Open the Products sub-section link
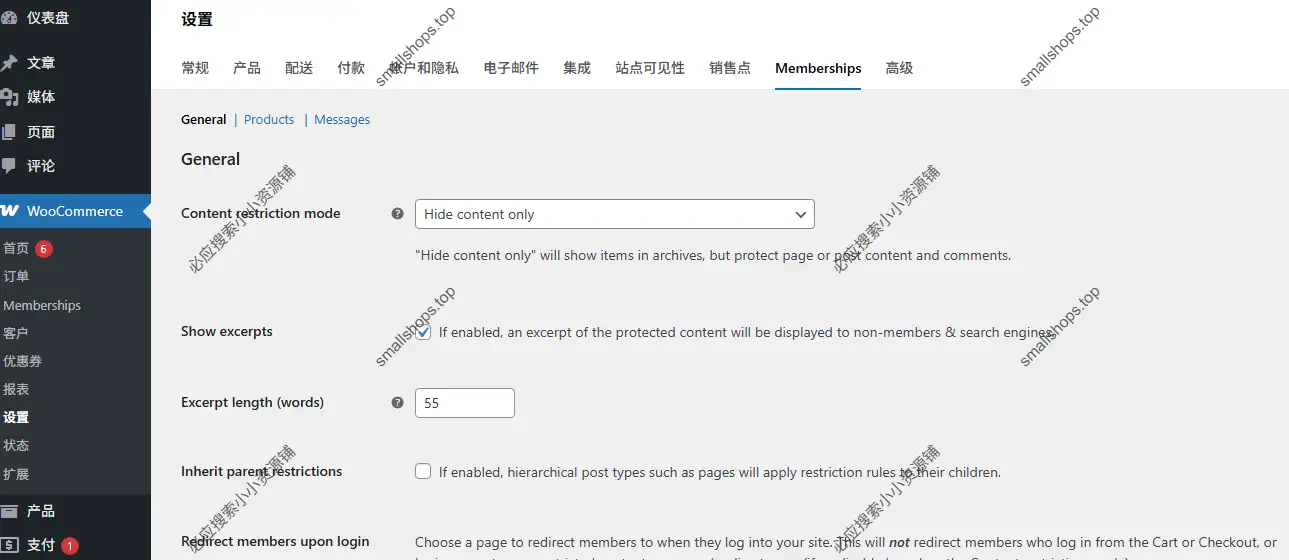Screen dimensions: 1289x560 tap(269, 119)
